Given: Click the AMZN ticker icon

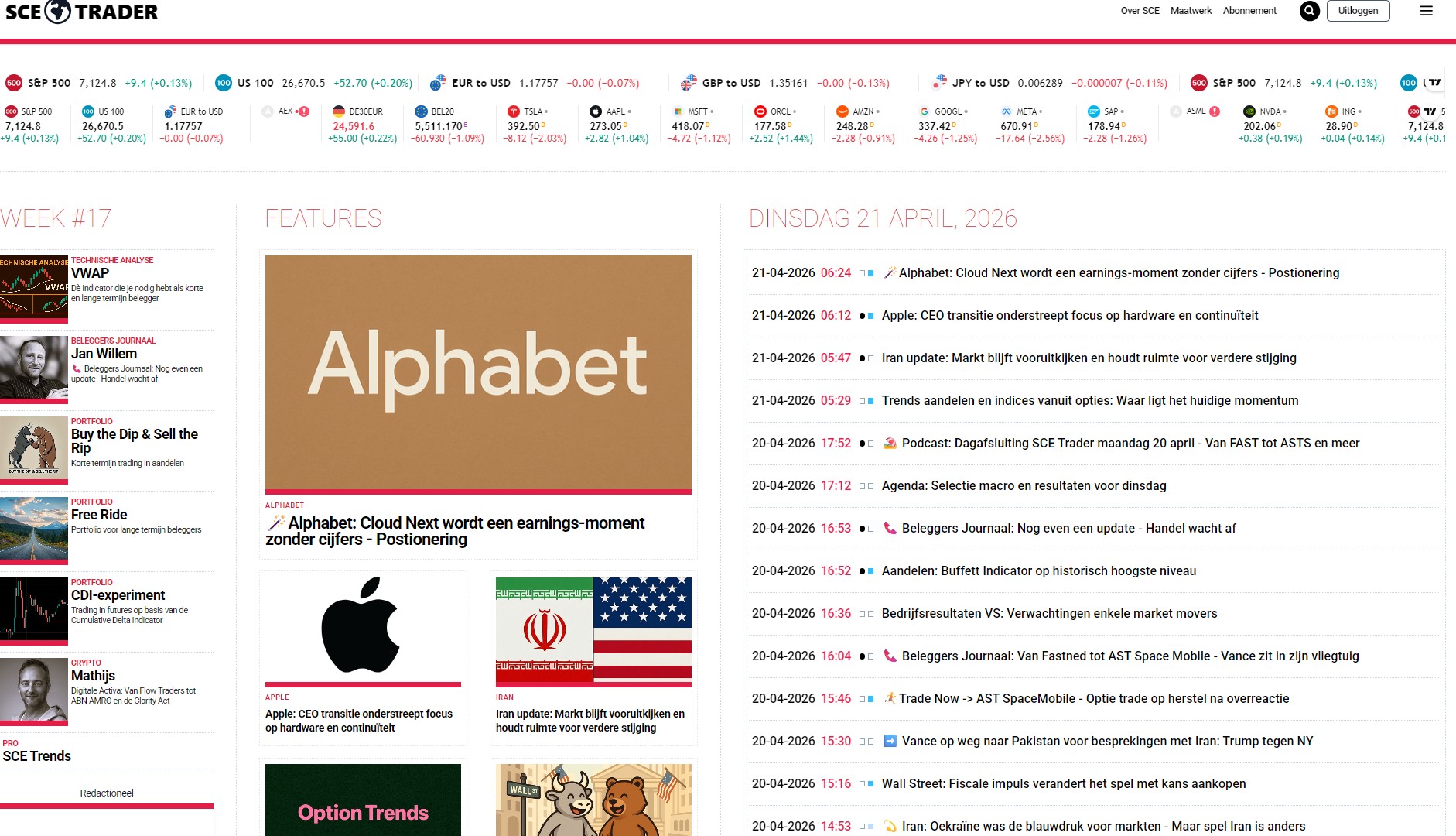Looking at the screenshot, I should click(842, 111).
